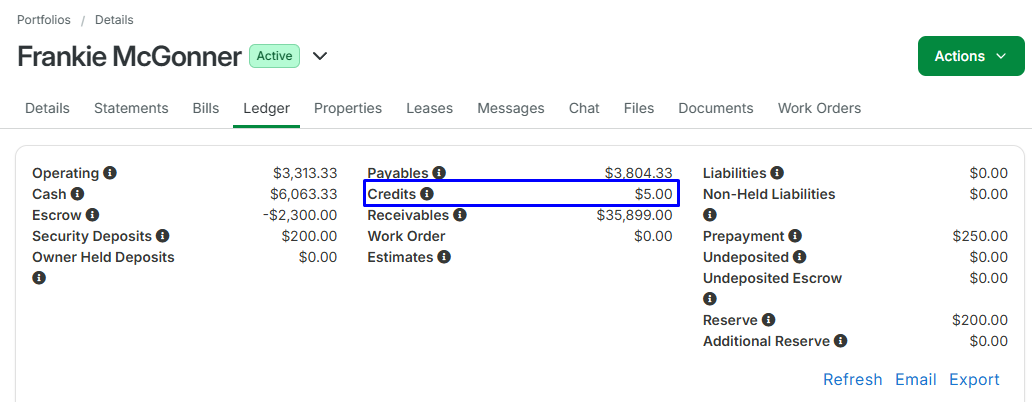Go to the Properties tab
The height and width of the screenshot is (402, 1032).
pos(348,108)
